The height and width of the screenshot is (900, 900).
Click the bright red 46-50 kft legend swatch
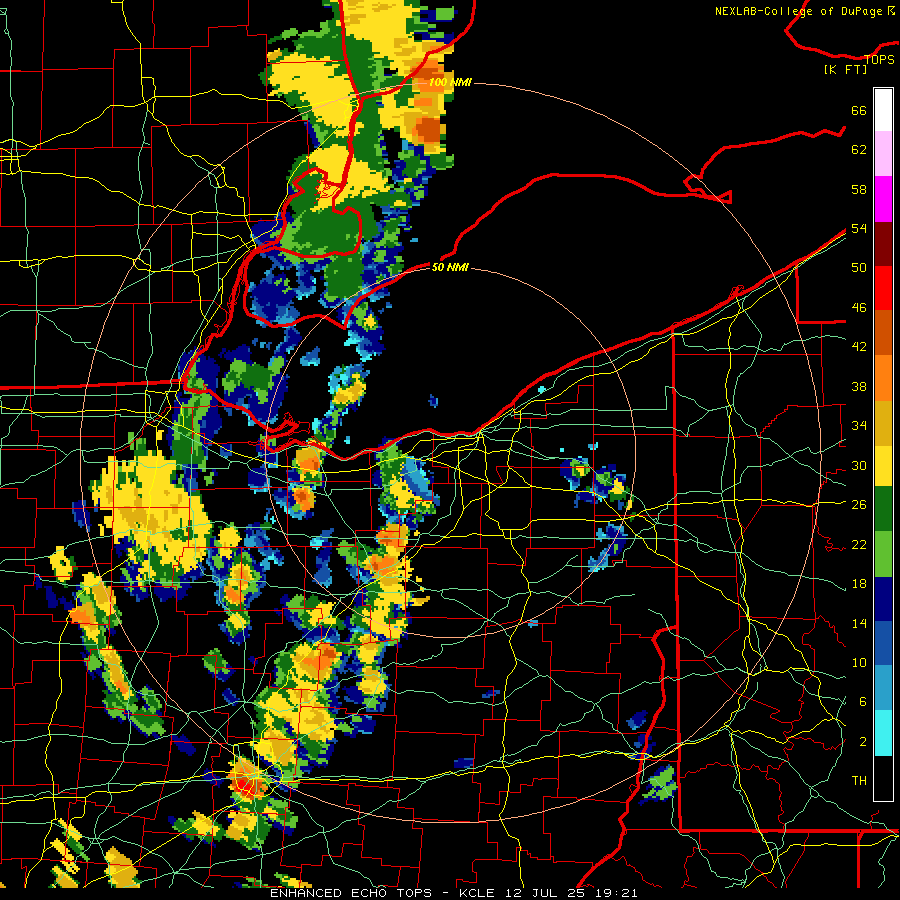pos(883,288)
